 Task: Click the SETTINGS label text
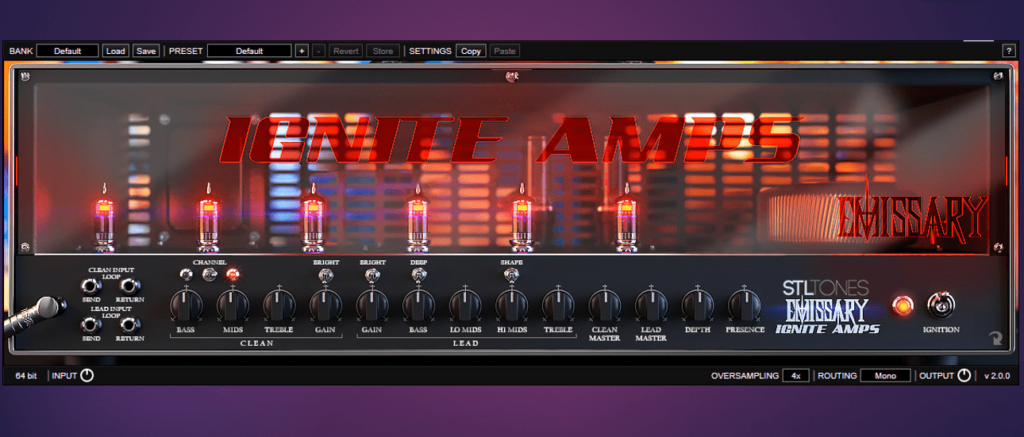(430, 51)
